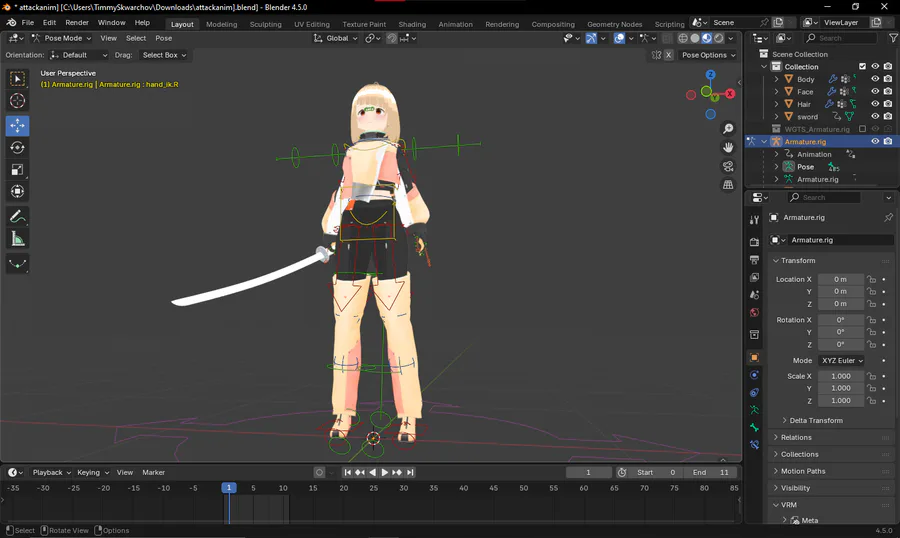
Task: Open rotation Mode XYZ Euler dropdown
Action: point(841,361)
